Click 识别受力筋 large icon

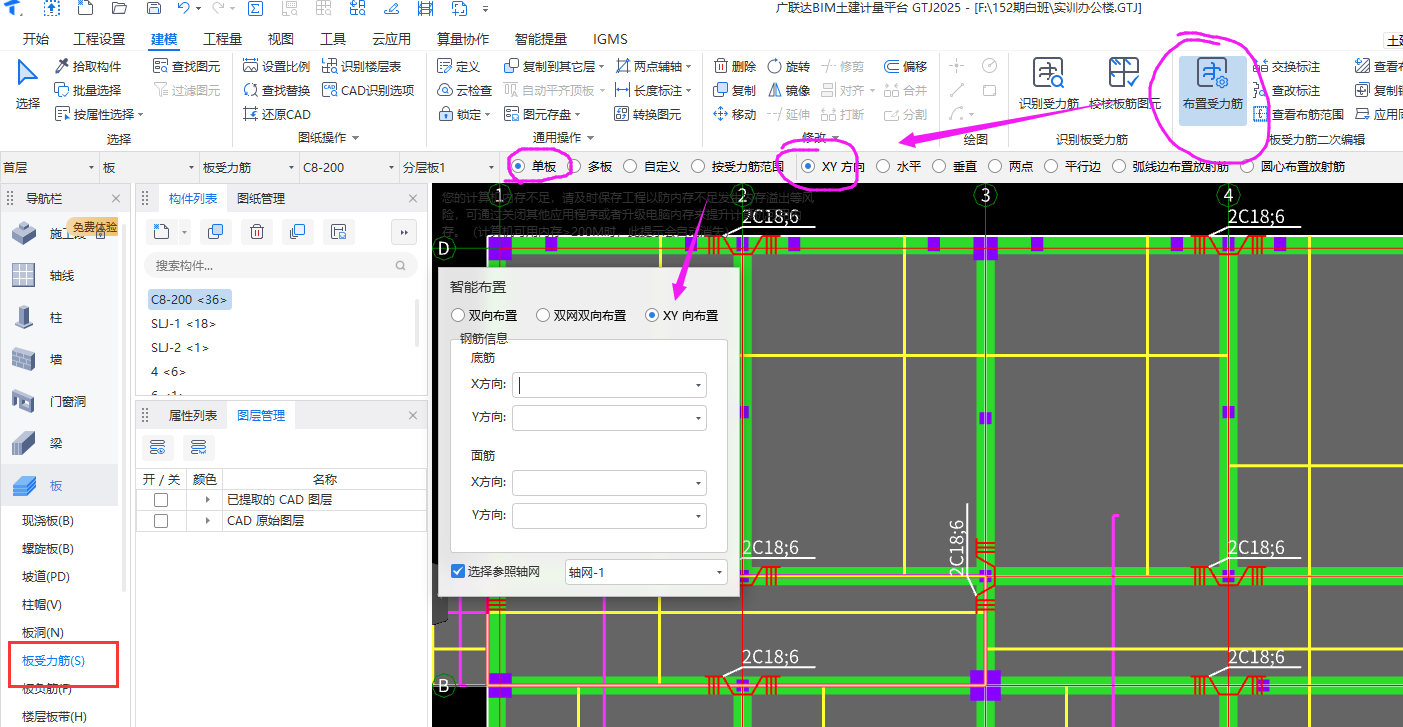[1048, 84]
